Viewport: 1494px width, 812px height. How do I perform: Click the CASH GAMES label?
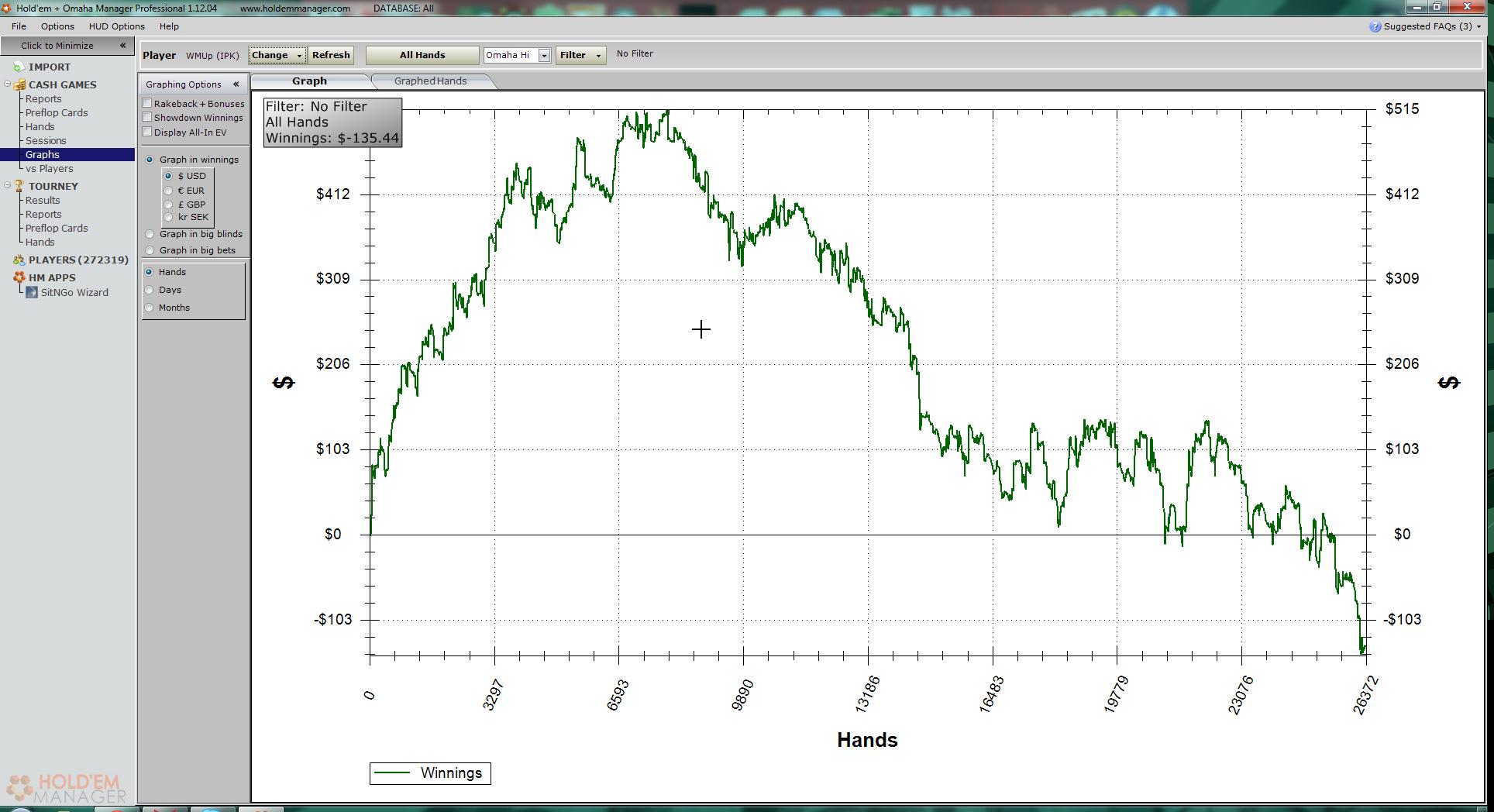pos(62,85)
